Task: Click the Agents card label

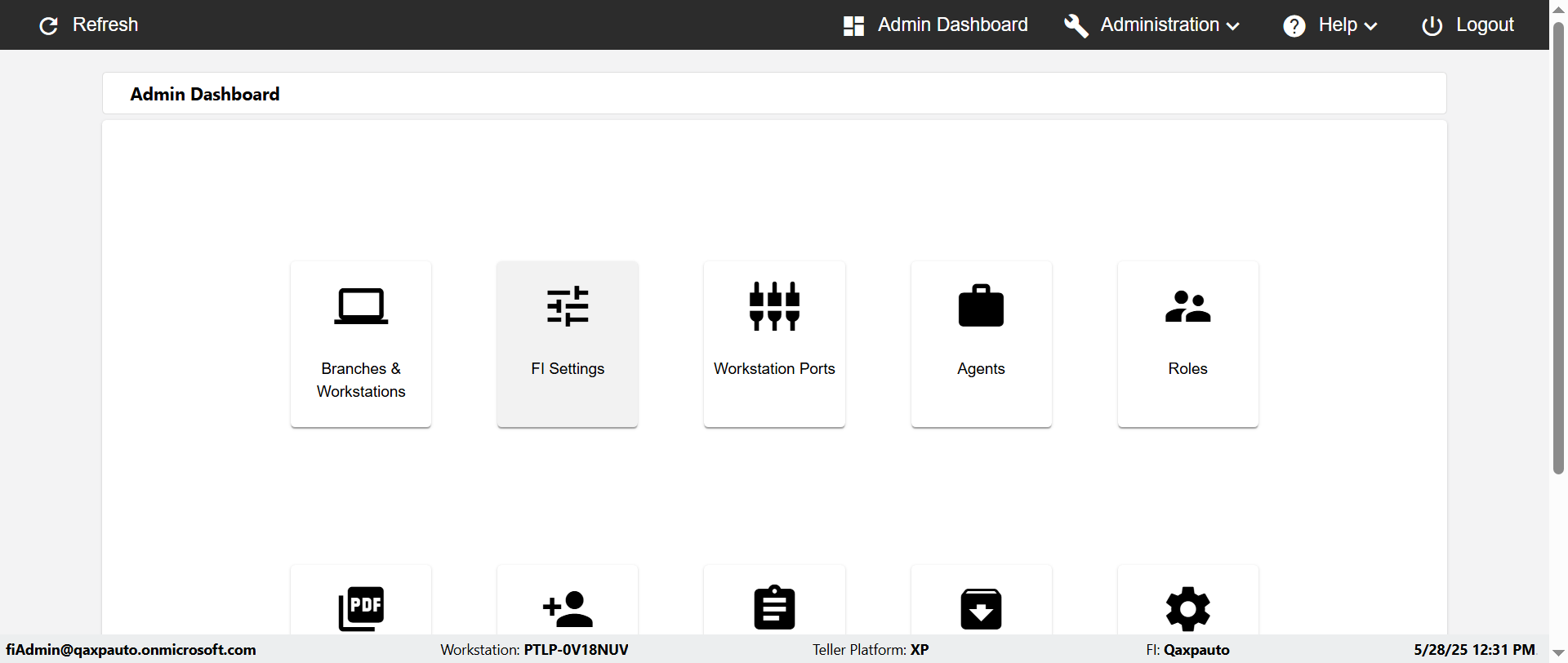Action: pyautogui.click(x=981, y=368)
